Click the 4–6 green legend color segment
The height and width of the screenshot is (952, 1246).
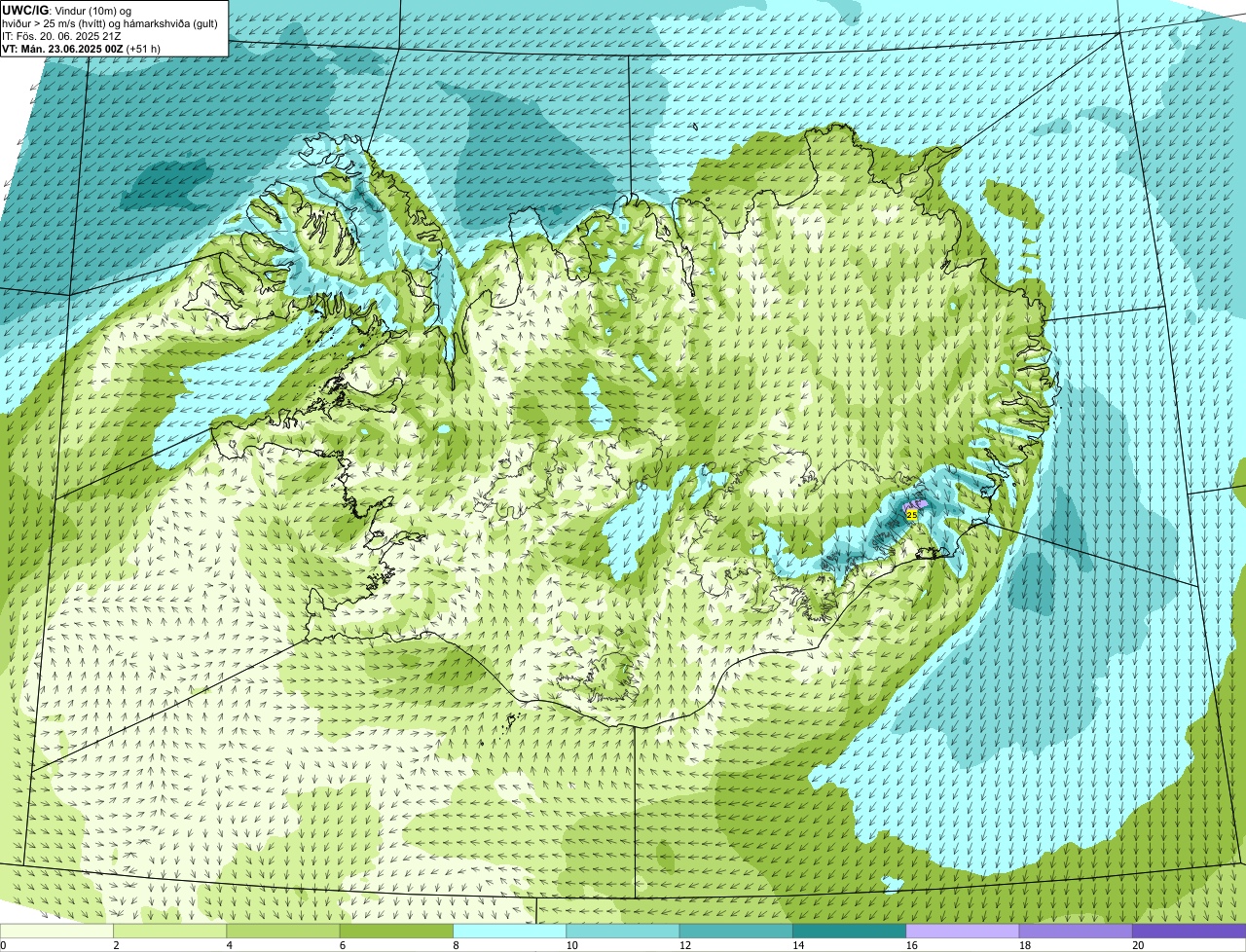(283, 931)
